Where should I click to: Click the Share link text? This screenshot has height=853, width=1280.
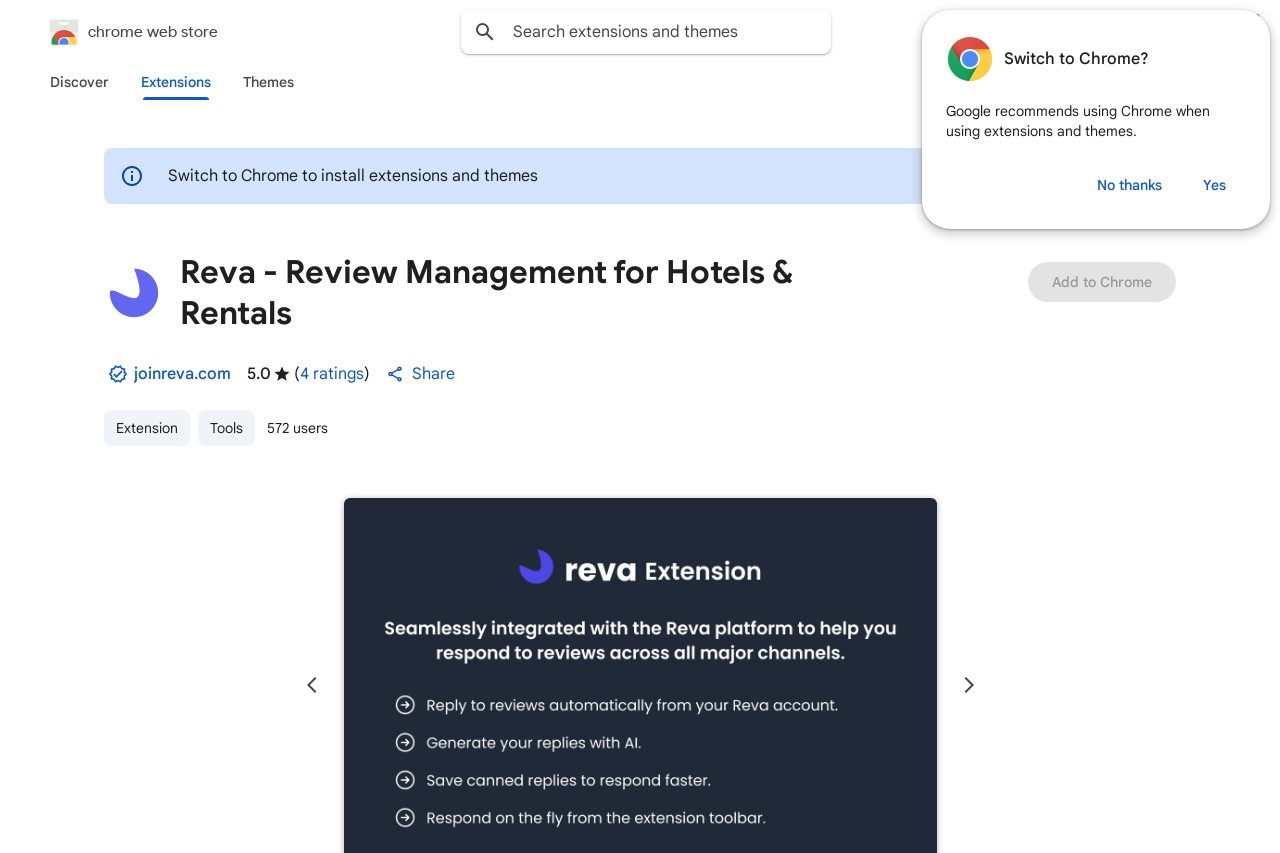tap(433, 374)
